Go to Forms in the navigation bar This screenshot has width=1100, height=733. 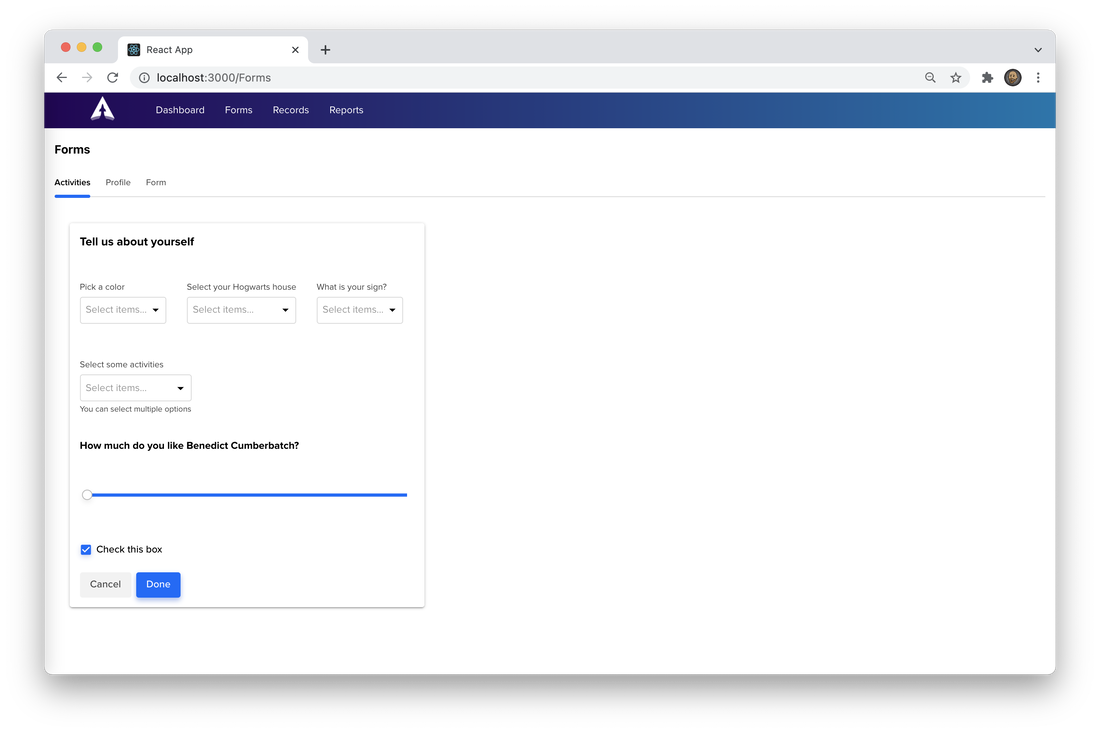coord(239,110)
